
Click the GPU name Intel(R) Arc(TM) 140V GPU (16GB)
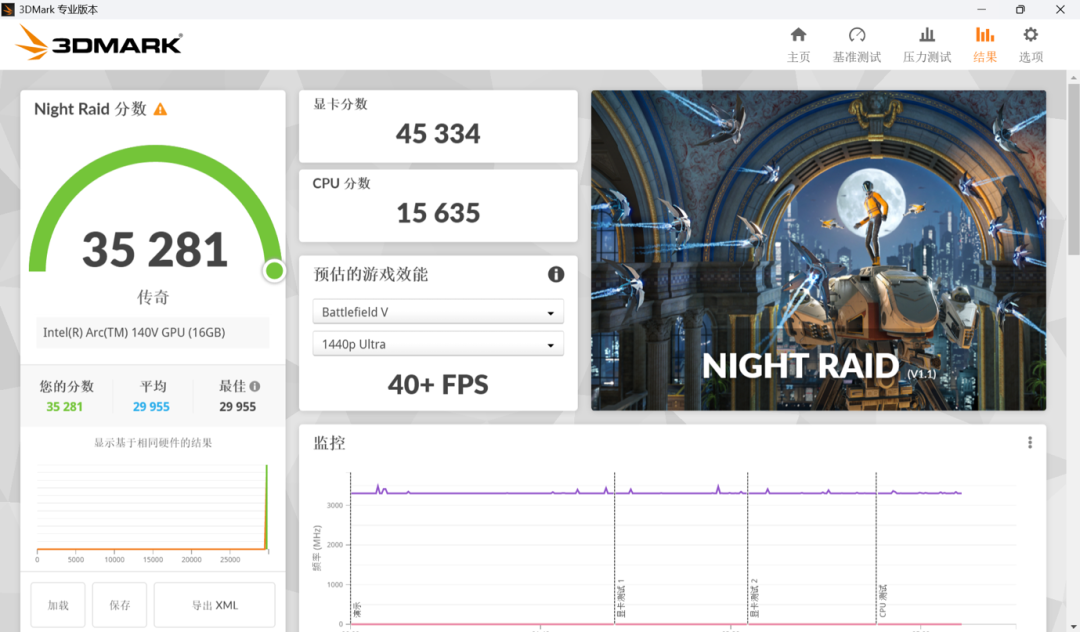pos(134,333)
